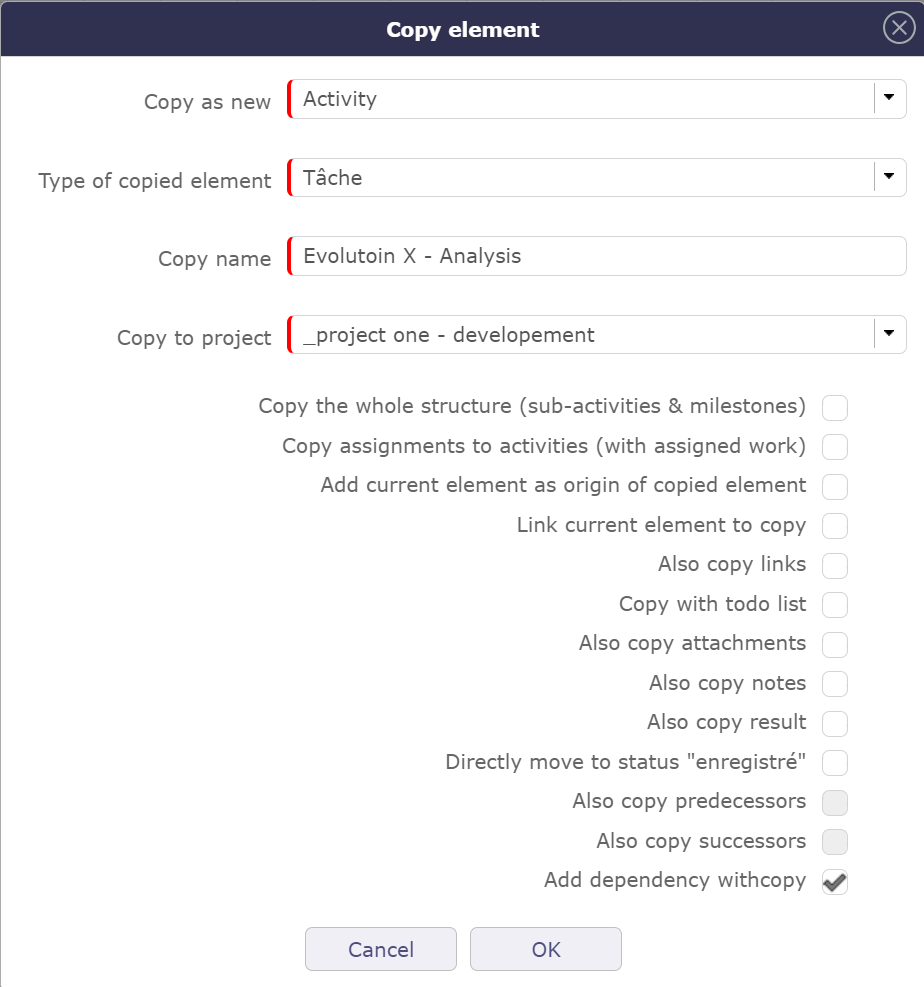Open the "Copy to project" dropdown
The height and width of the screenshot is (987, 924).
888,335
